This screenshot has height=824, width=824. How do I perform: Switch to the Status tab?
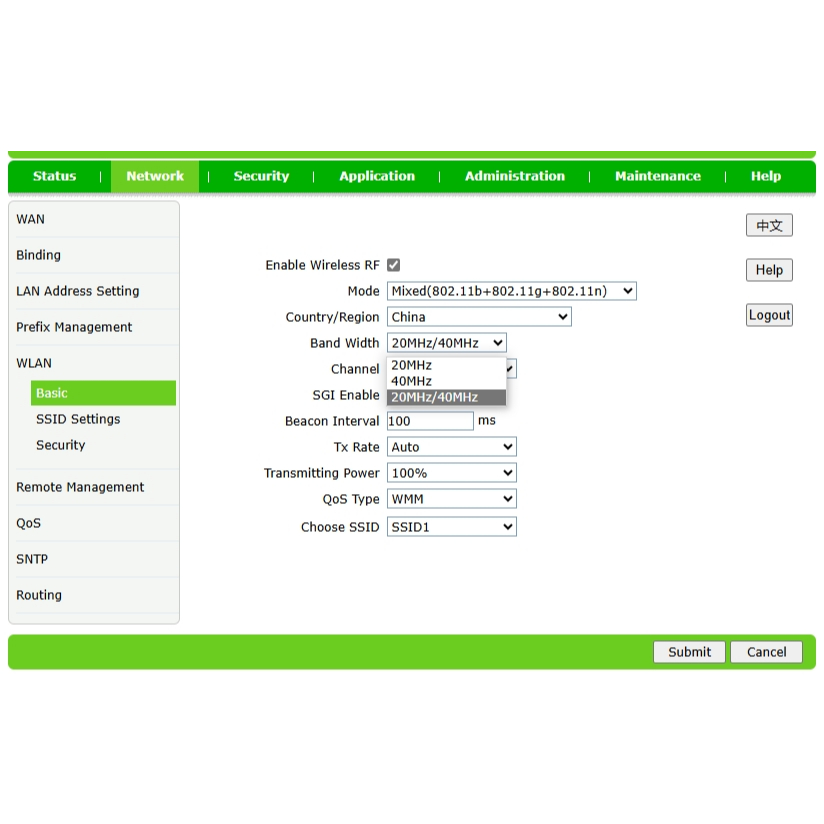[54, 176]
